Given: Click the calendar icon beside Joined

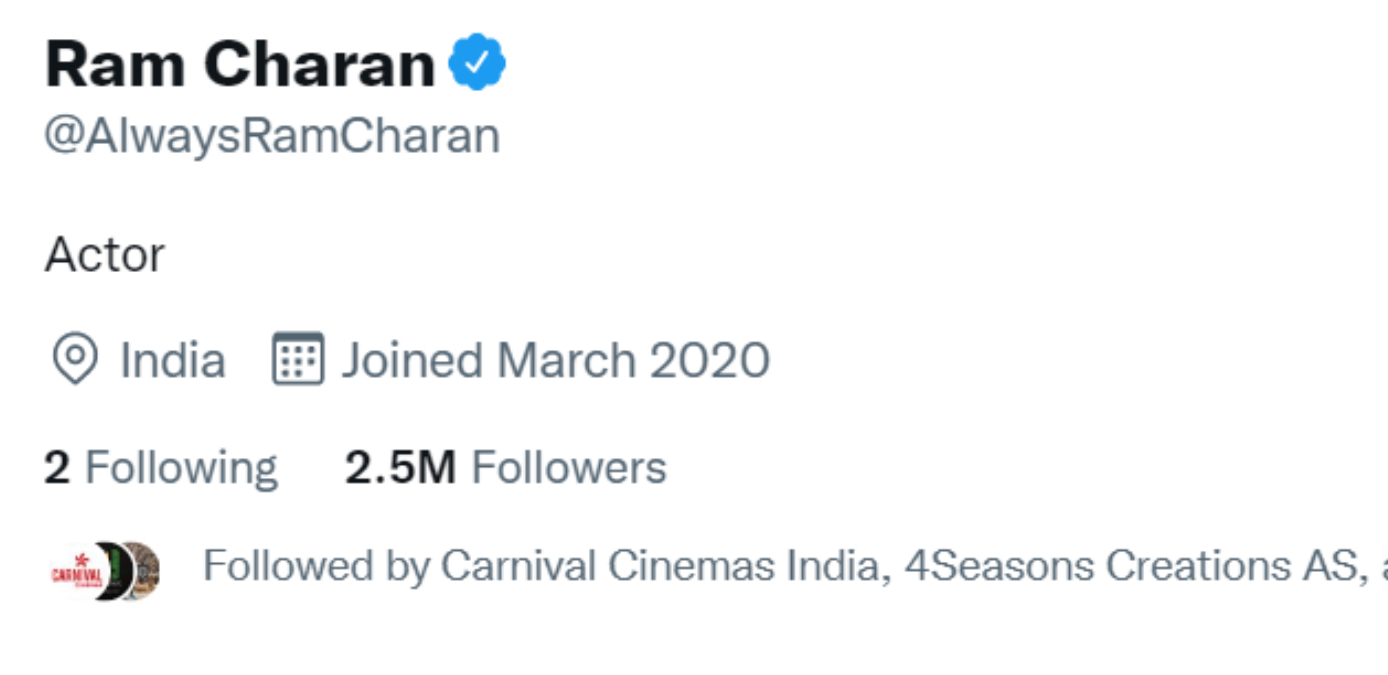Looking at the screenshot, I should click(x=298, y=360).
